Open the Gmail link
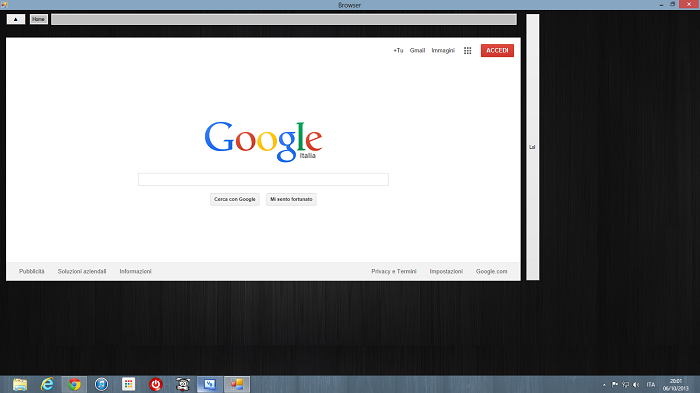The height and width of the screenshot is (393, 700). click(x=417, y=50)
